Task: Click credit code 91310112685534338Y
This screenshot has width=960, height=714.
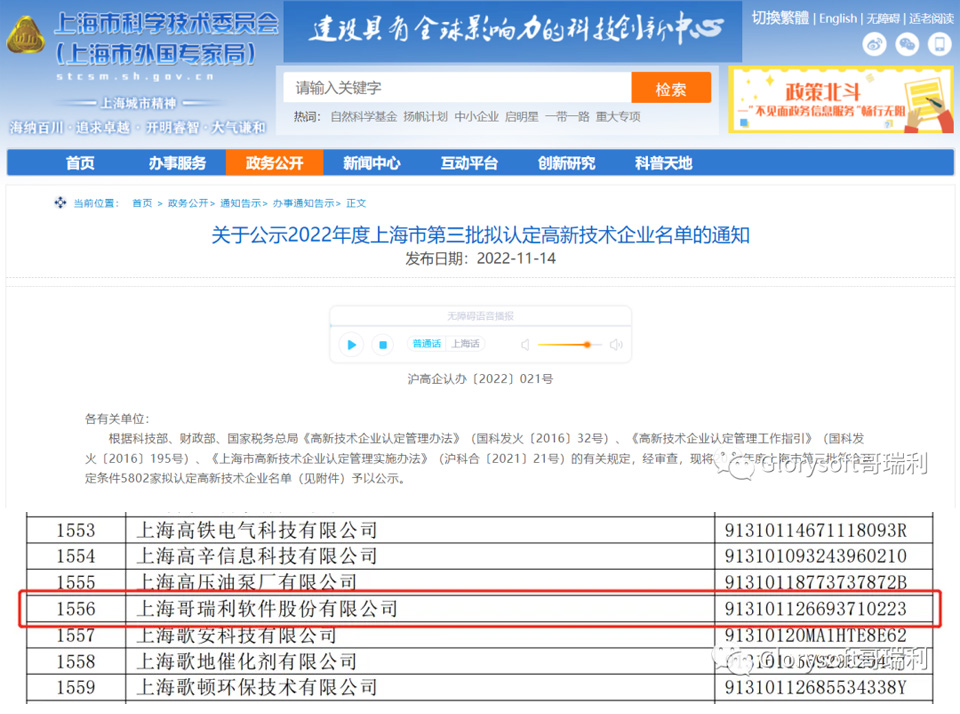Action: (816, 687)
